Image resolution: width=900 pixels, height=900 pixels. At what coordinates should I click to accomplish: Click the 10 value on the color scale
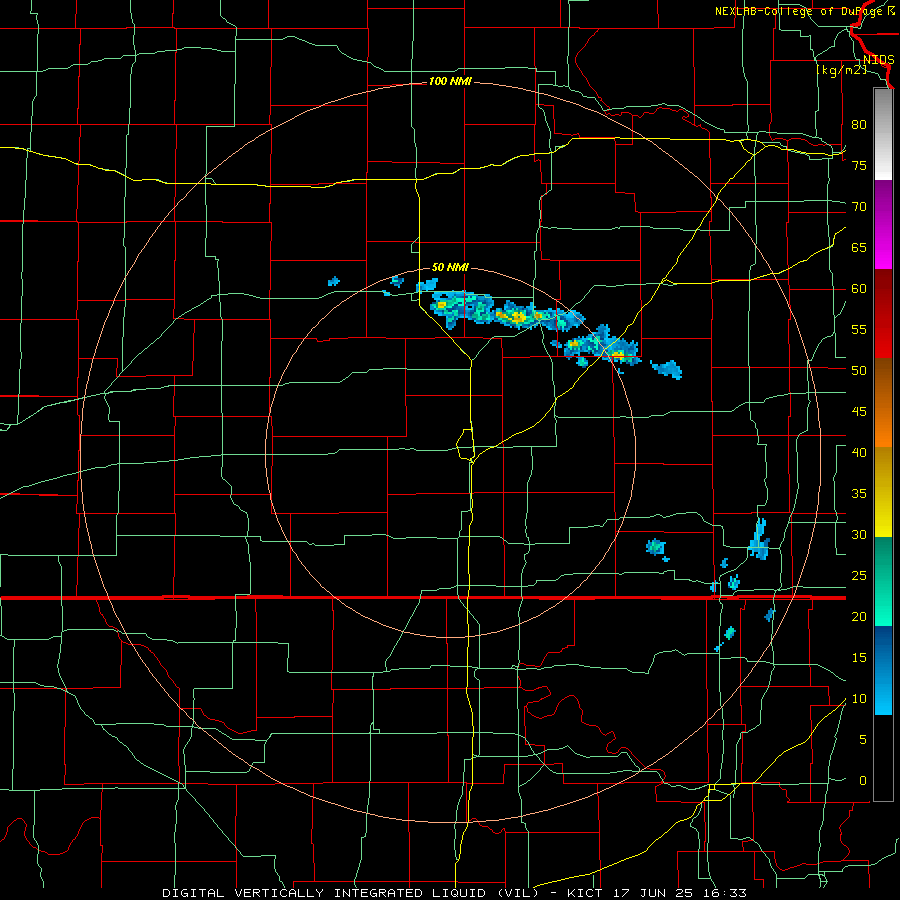(x=859, y=699)
